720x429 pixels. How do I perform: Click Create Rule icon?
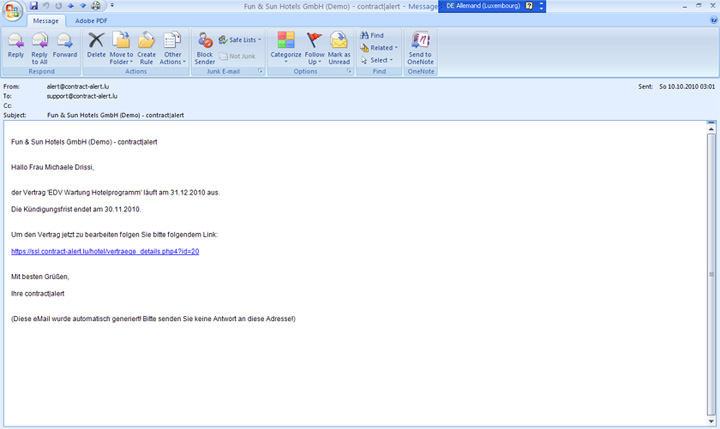pos(146,45)
